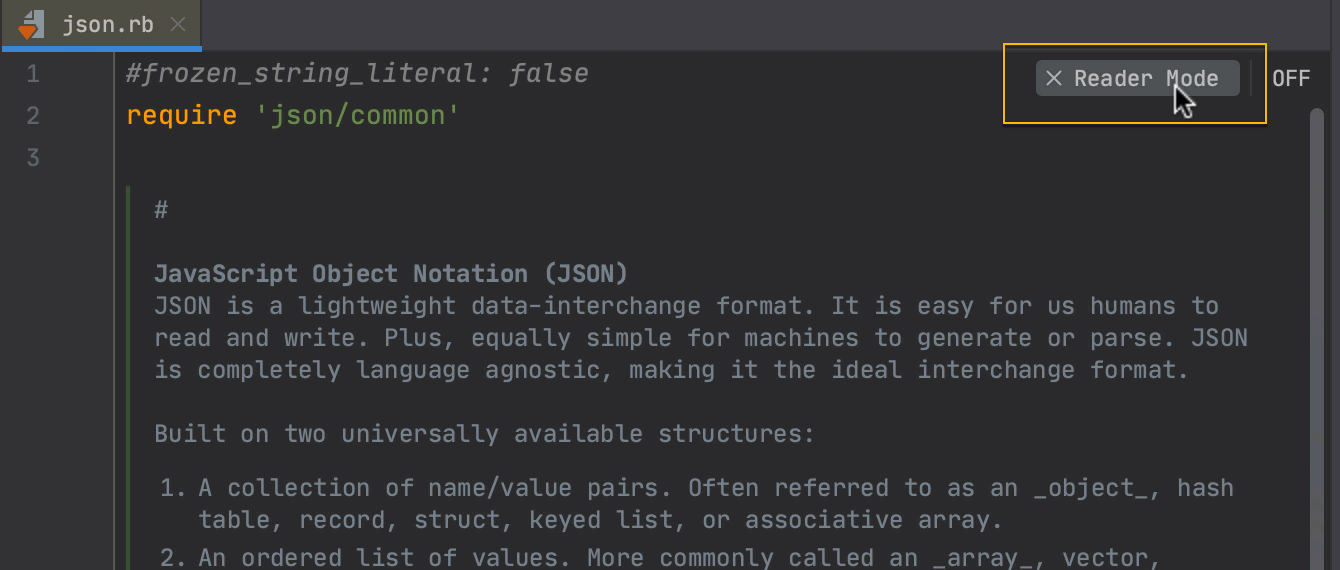Viewport: 1340px width, 570px height.
Task: Open the OFF inspections widget
Action: tap(1291, 79)
